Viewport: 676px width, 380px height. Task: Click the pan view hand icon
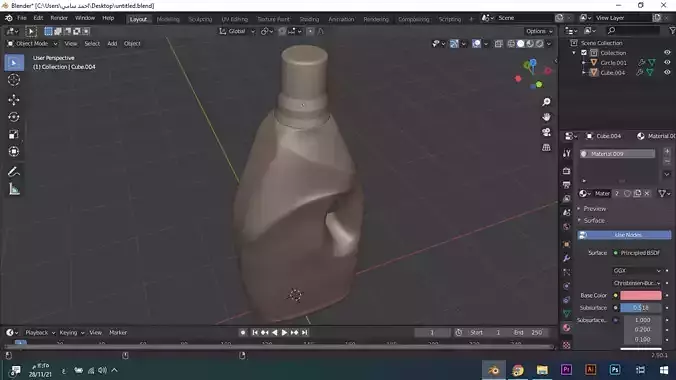coord(546,117)
